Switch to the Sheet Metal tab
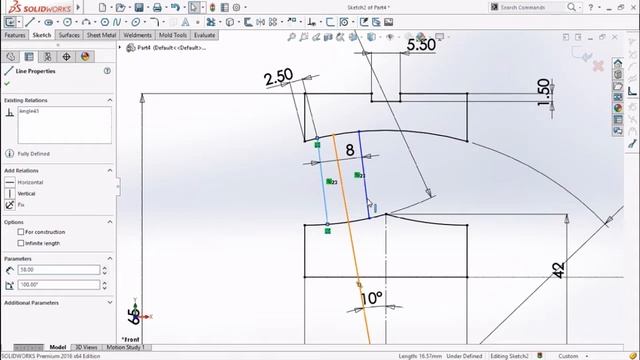The height and width of the screenshot is (360, 640). 101,35
